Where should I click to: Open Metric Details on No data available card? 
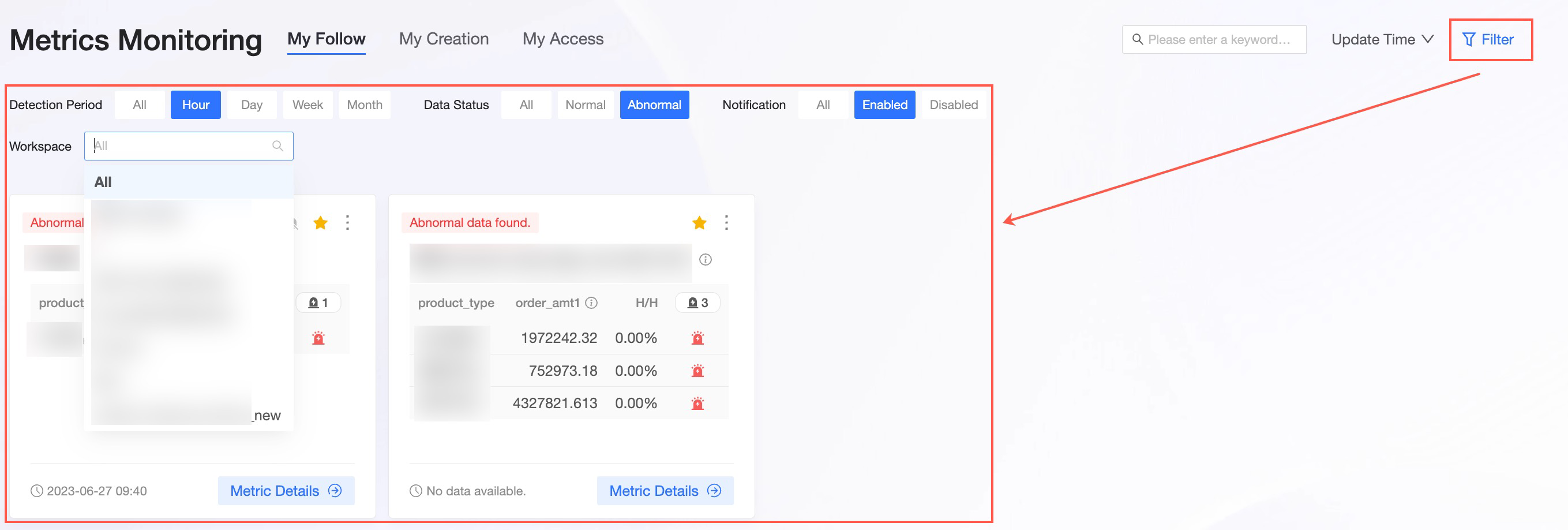[x=665, y=491]
